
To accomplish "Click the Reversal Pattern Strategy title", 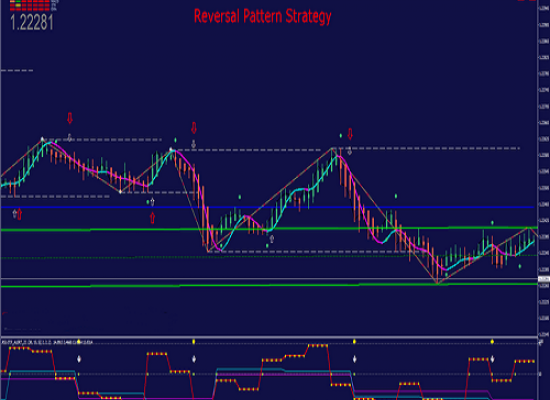I will point(262,16).
